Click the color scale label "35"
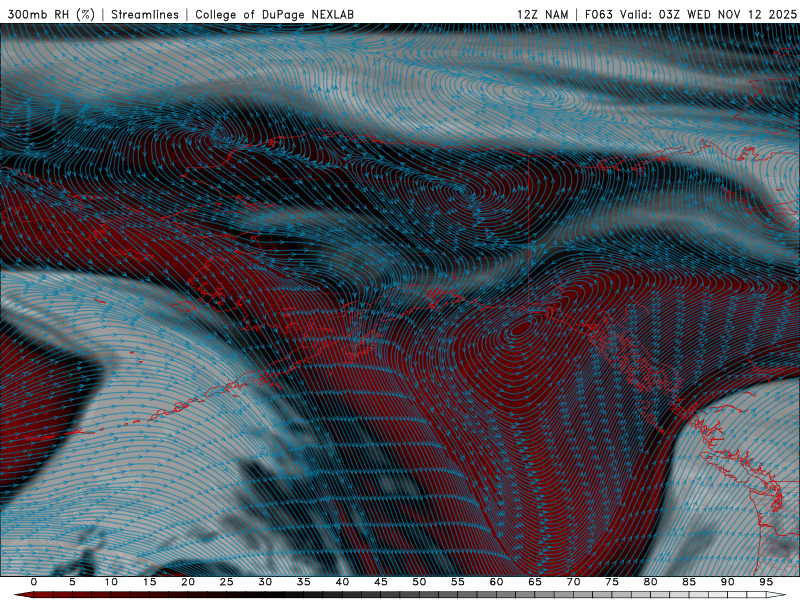The width and height of the screenshot is (800, 600). pos(304,582)
